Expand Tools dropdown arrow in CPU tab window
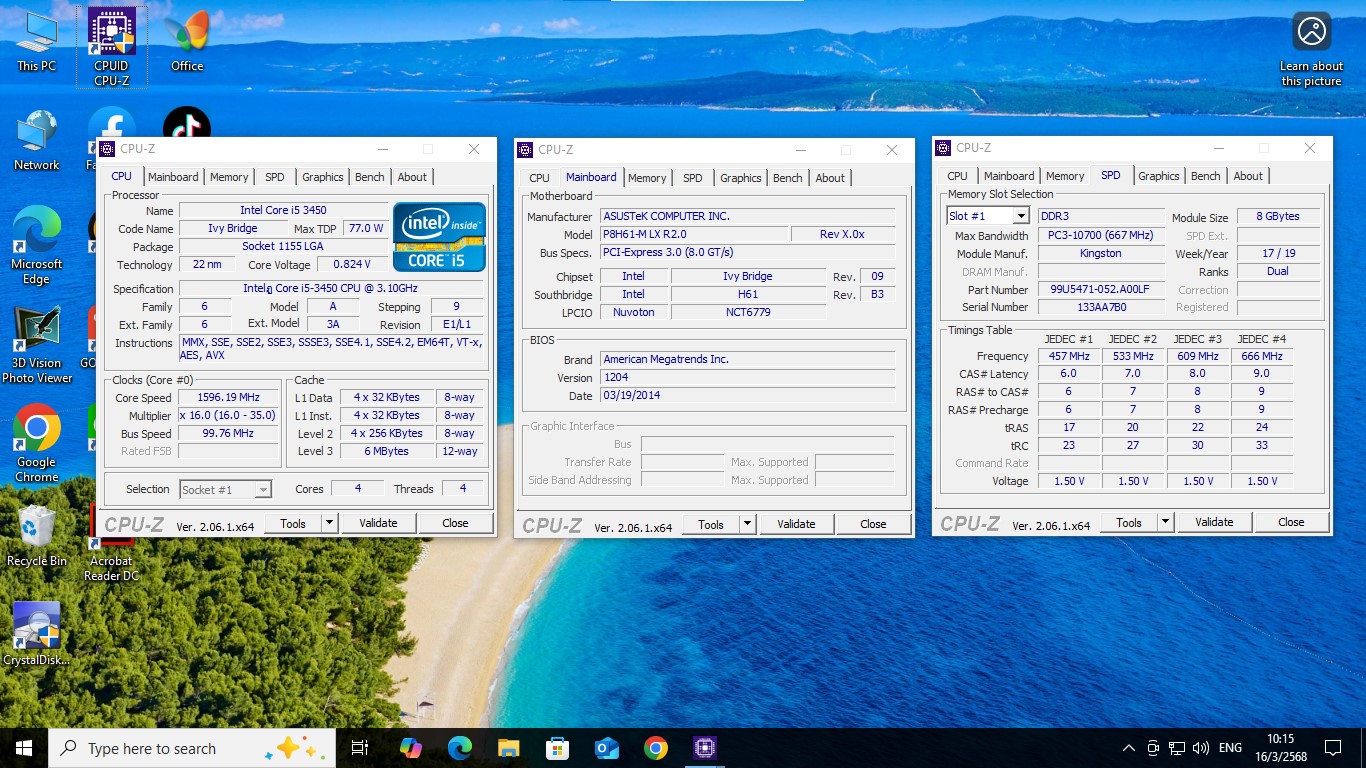 329,523
